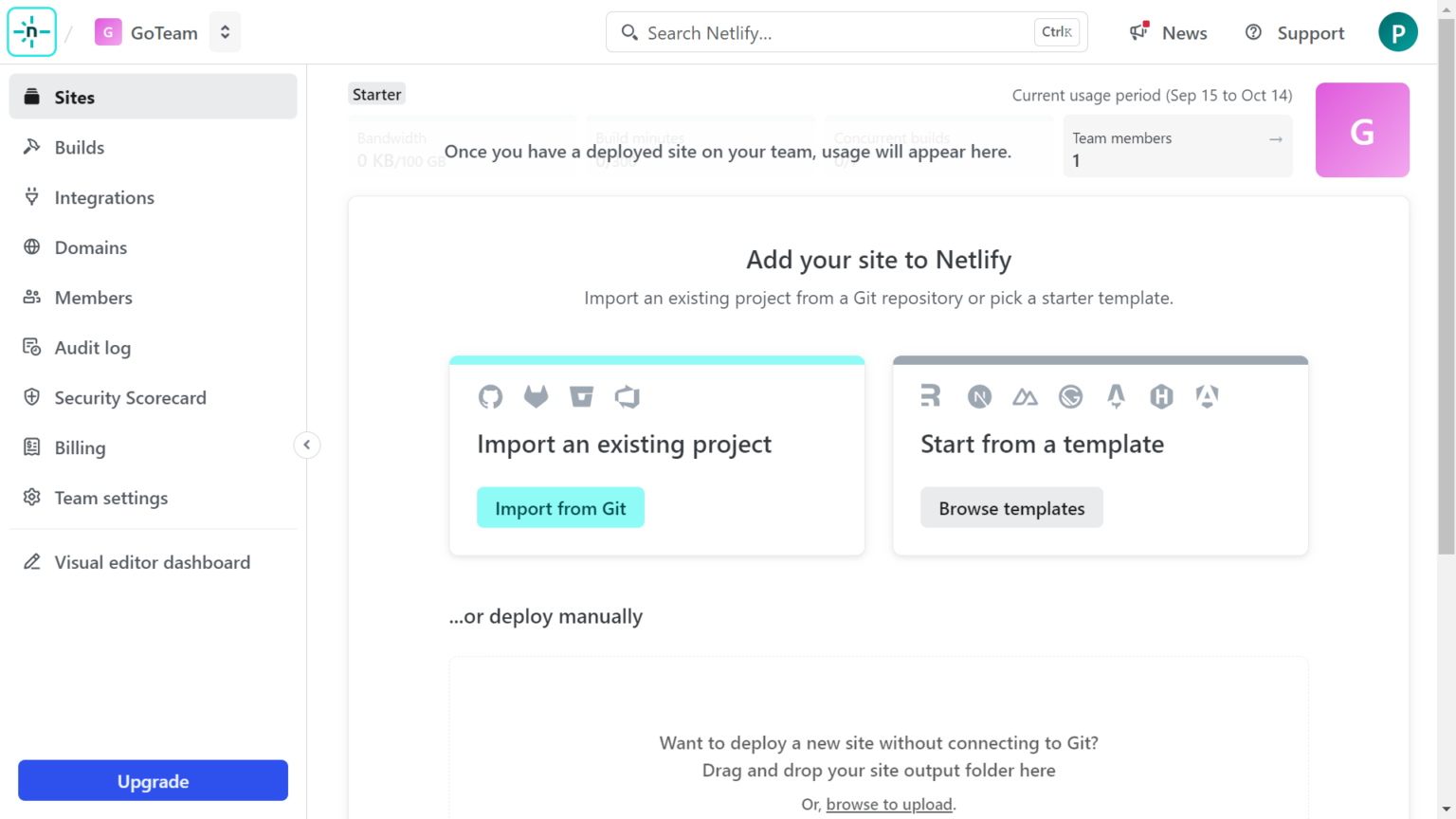Click the Browse templates button
Image resolution: width=1456 pixels, height=819 pixels.
[x=1011, y=508]
